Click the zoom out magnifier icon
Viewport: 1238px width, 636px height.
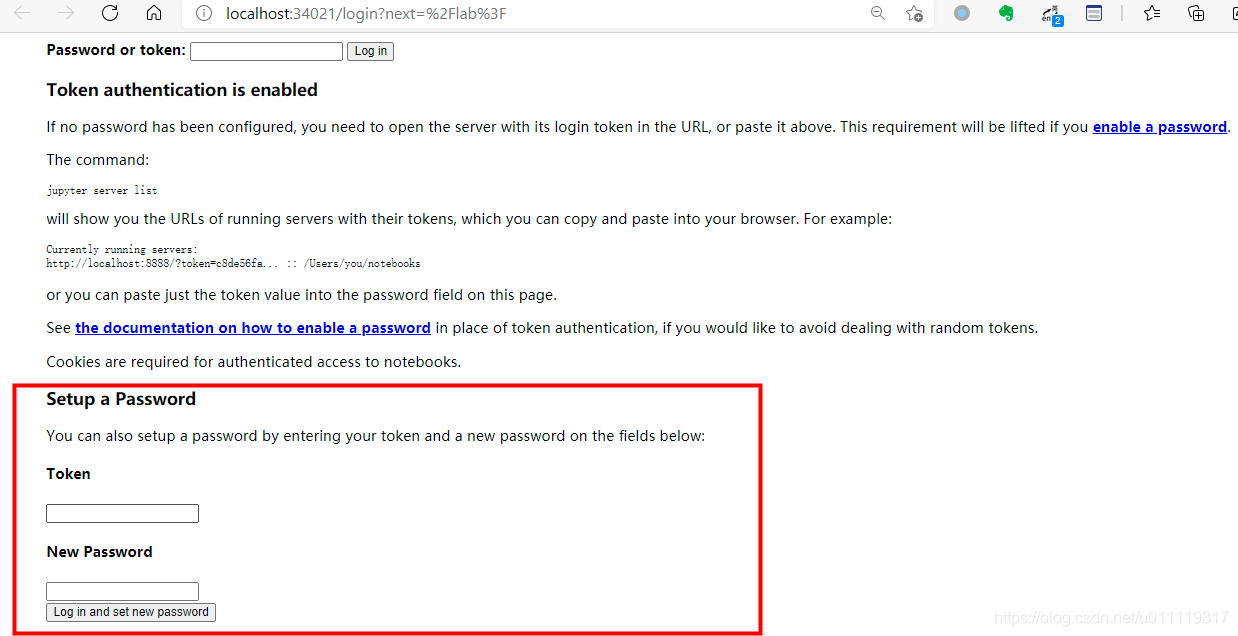pyautogui.click(x=878, y=13)
